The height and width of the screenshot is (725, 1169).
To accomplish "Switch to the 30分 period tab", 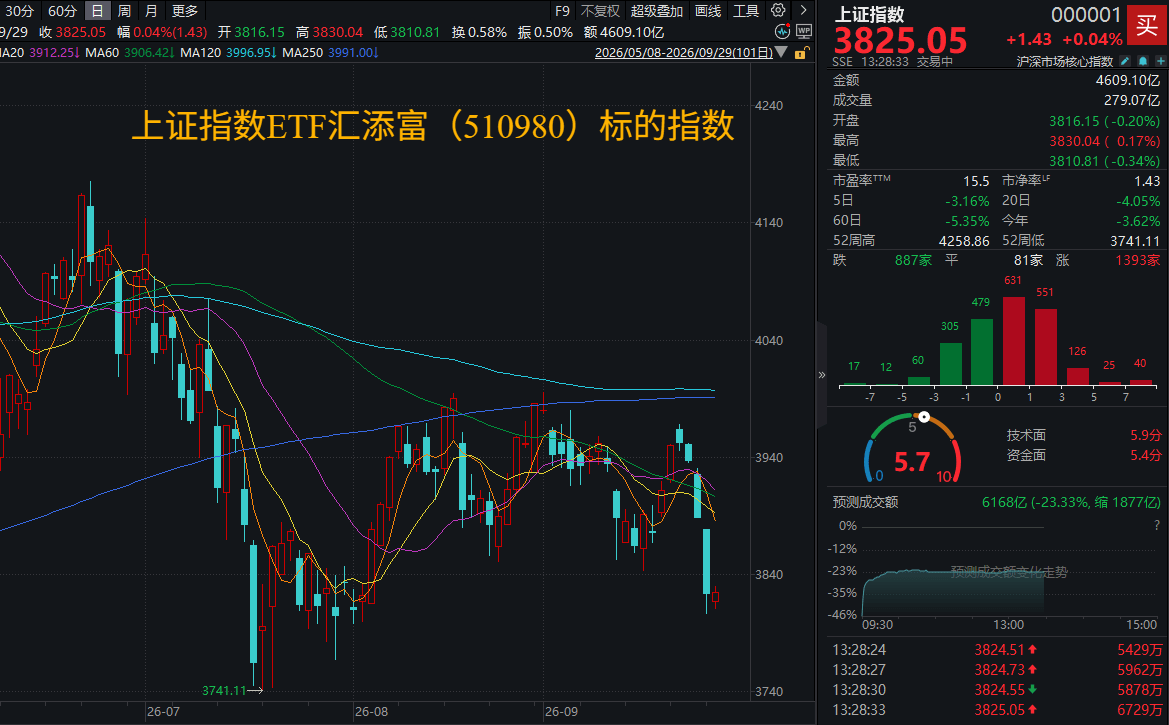I will [19, 10].
